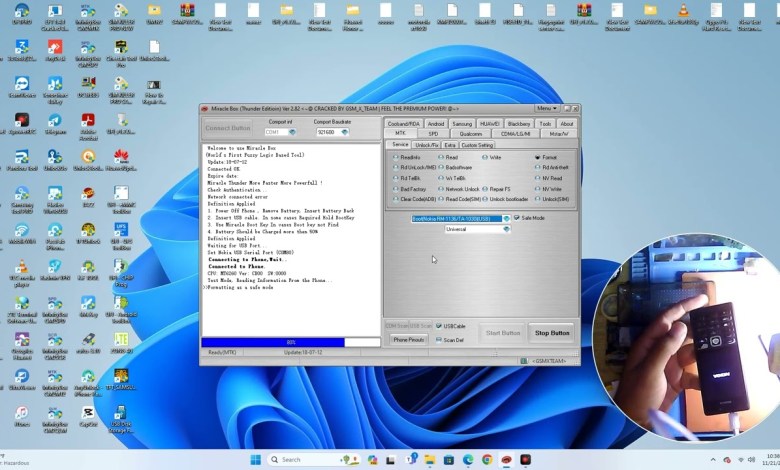Click the Phone Pinouts button
This screenshot has width=780, height=470.
coord(408,340)
